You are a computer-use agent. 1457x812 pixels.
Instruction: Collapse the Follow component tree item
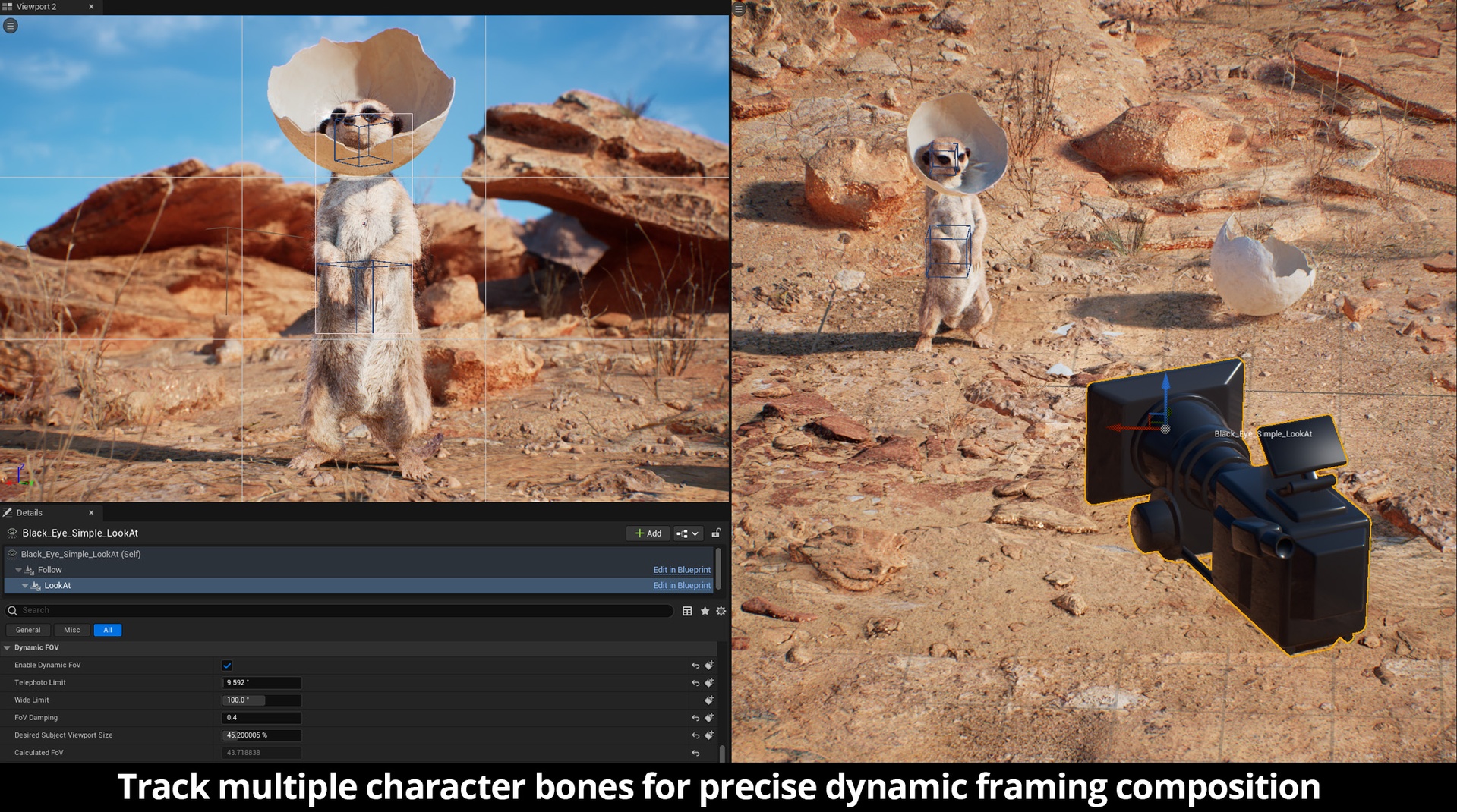point(19,570)
